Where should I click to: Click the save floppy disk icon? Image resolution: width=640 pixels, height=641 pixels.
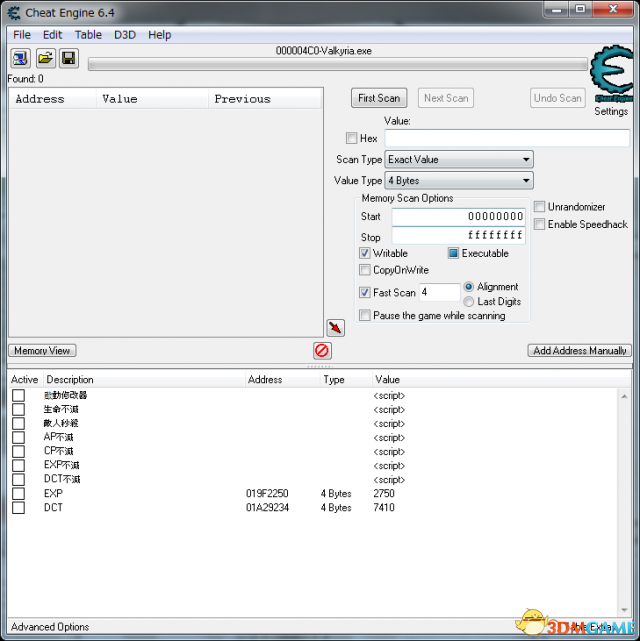[68, 58]
